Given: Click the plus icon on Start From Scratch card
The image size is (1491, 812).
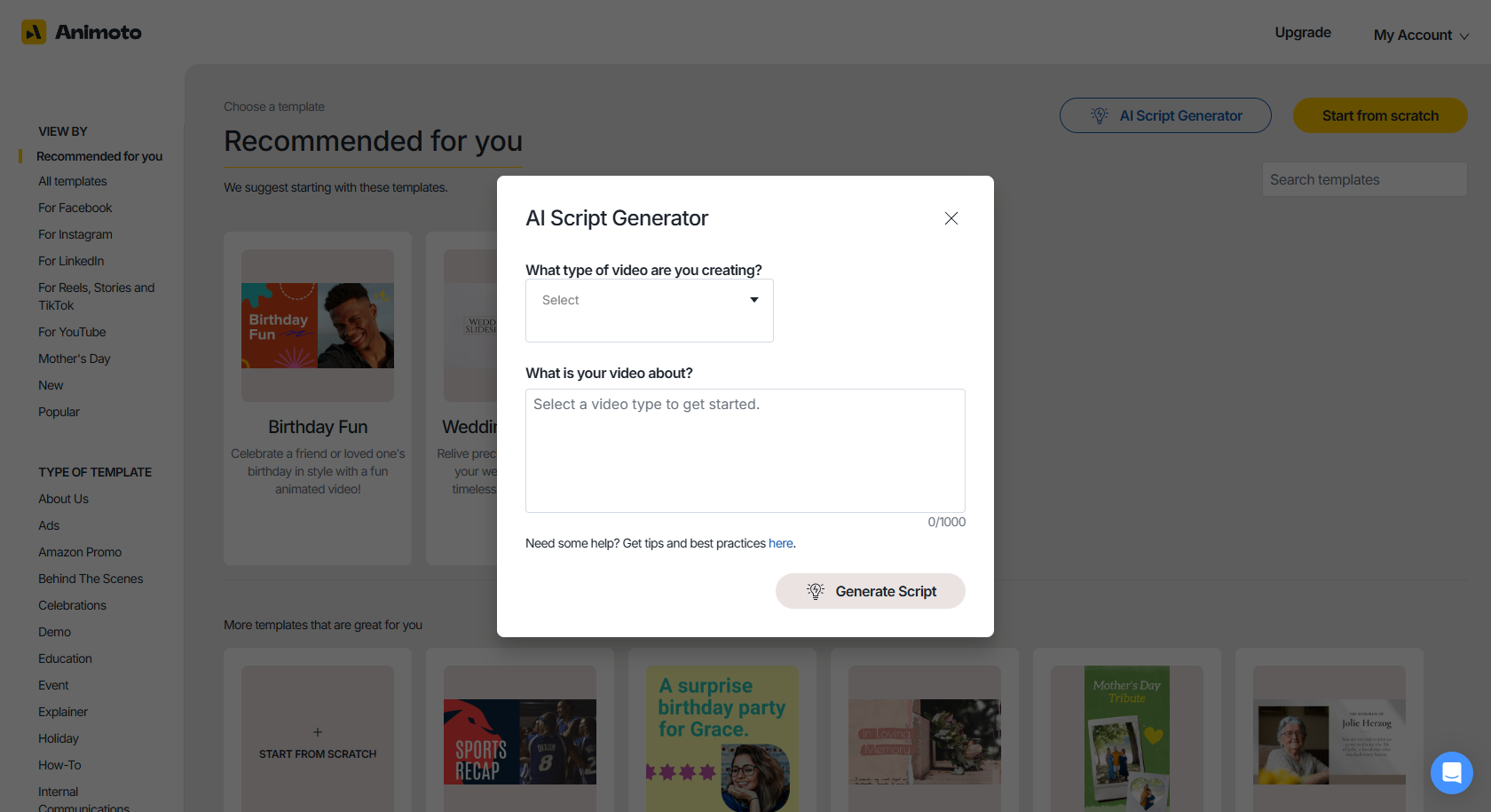Looking at the screenshot, I should (318, 732).
